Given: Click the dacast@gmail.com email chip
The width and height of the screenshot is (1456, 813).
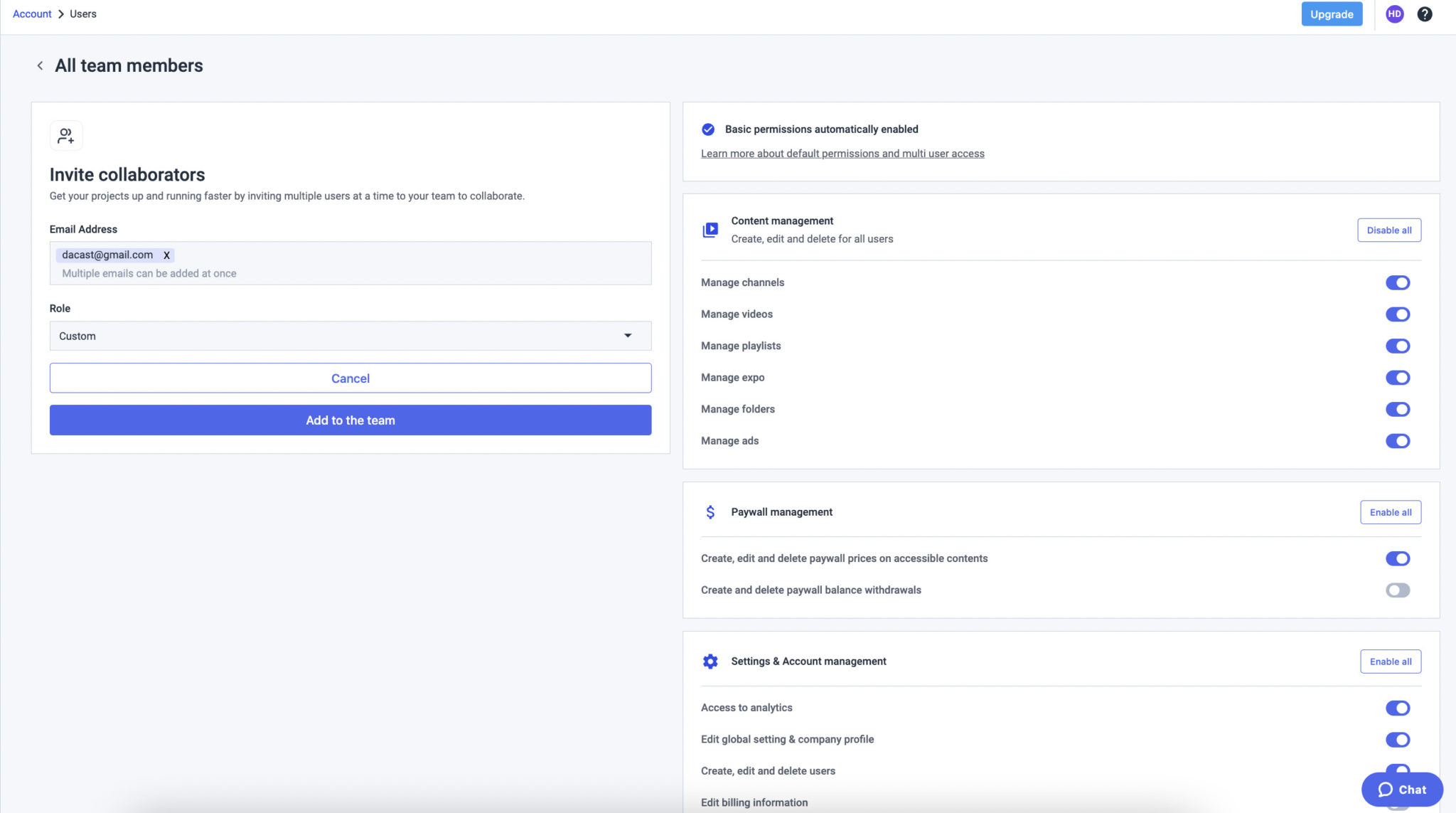Looking at the screenshot, I should (115, 255).
